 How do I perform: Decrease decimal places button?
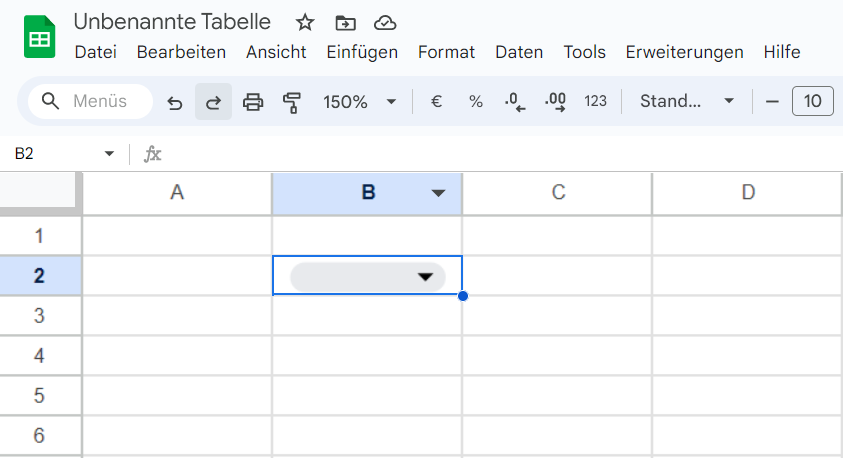(x=515, y=101)
